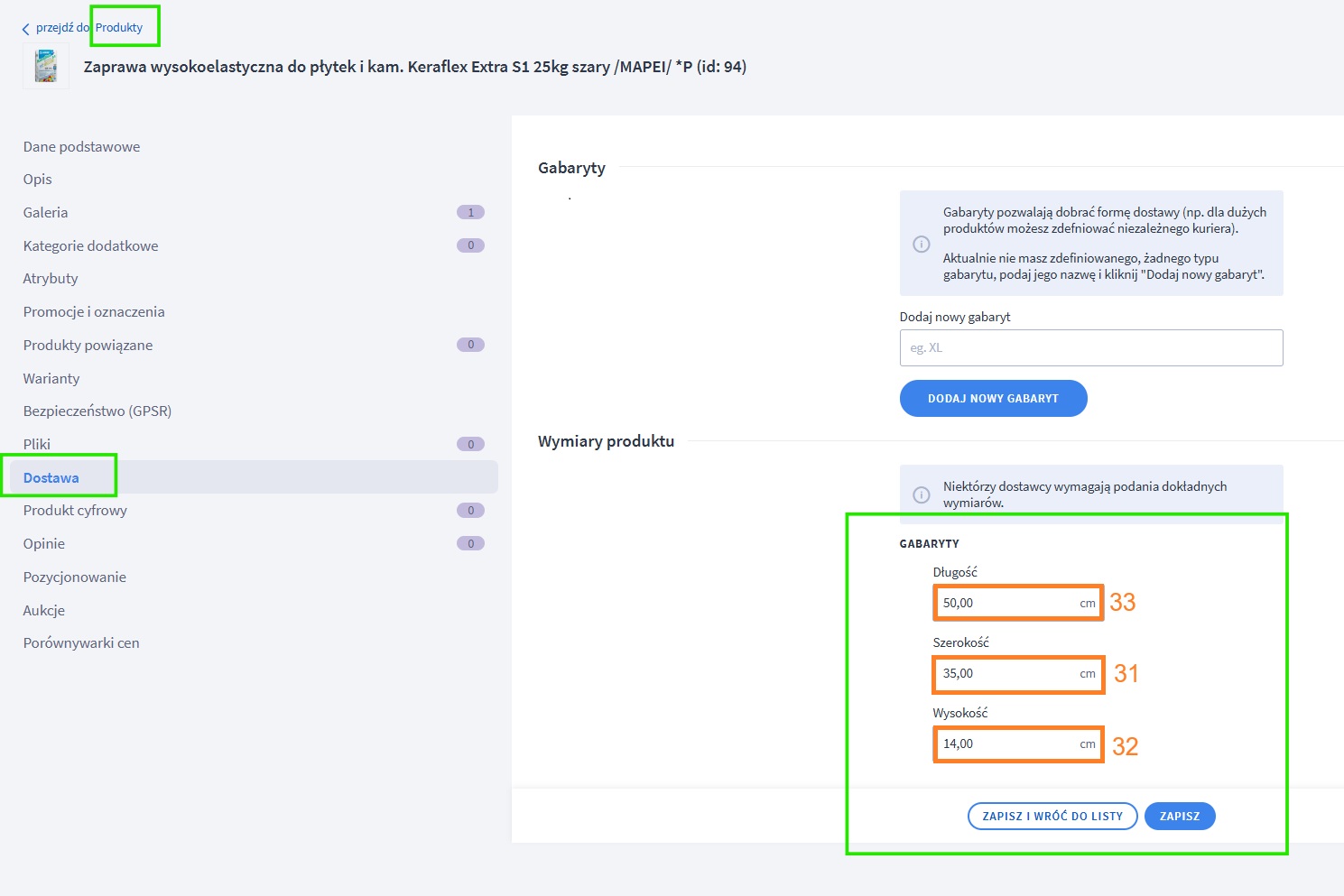Click the Dodaj nowy gabaryt input field
Screen dimensions: 1344x896
(x=1090, y=347)
